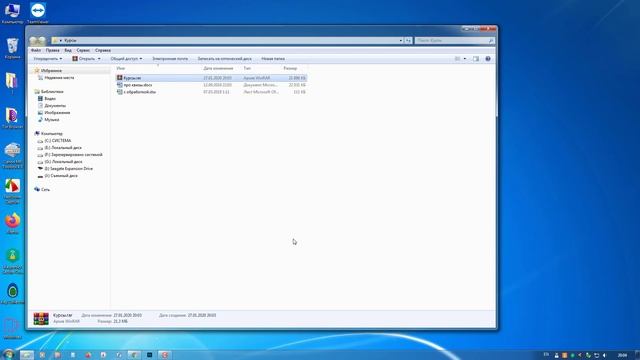Click the WinRAR icon of the Курсы.rar file
The height and width of the screenshot is (360, 640).
point(120,78)
